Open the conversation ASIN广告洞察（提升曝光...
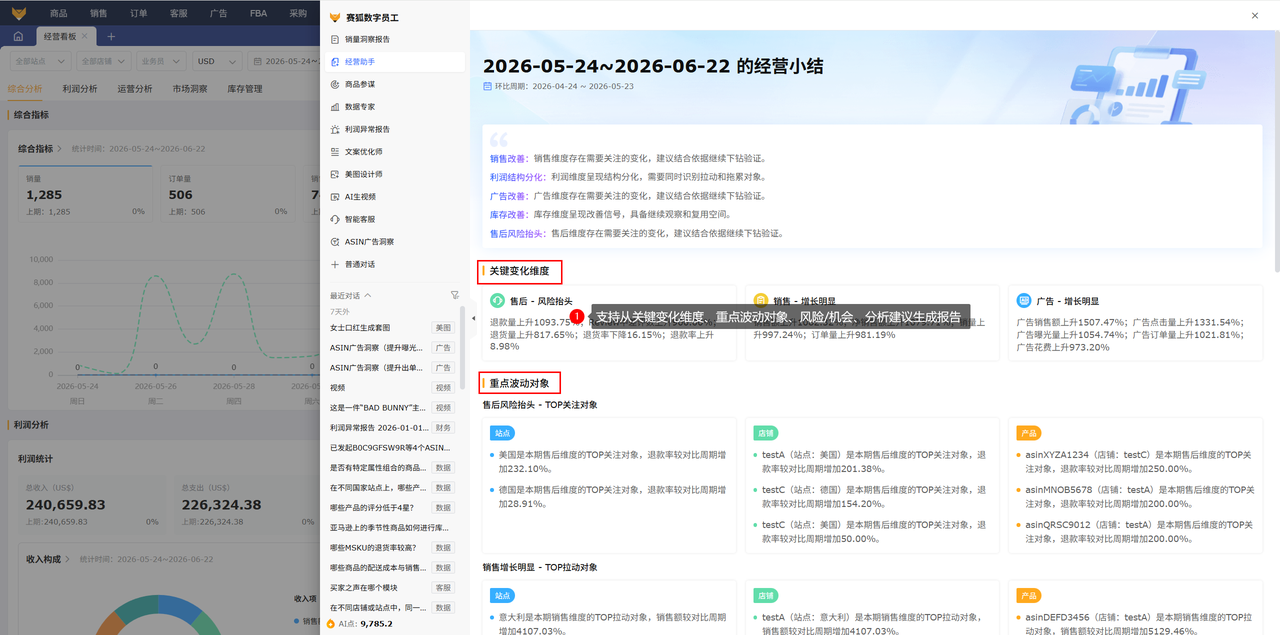The width and height of the screenshot is (1280, 635). pos(375,348)
